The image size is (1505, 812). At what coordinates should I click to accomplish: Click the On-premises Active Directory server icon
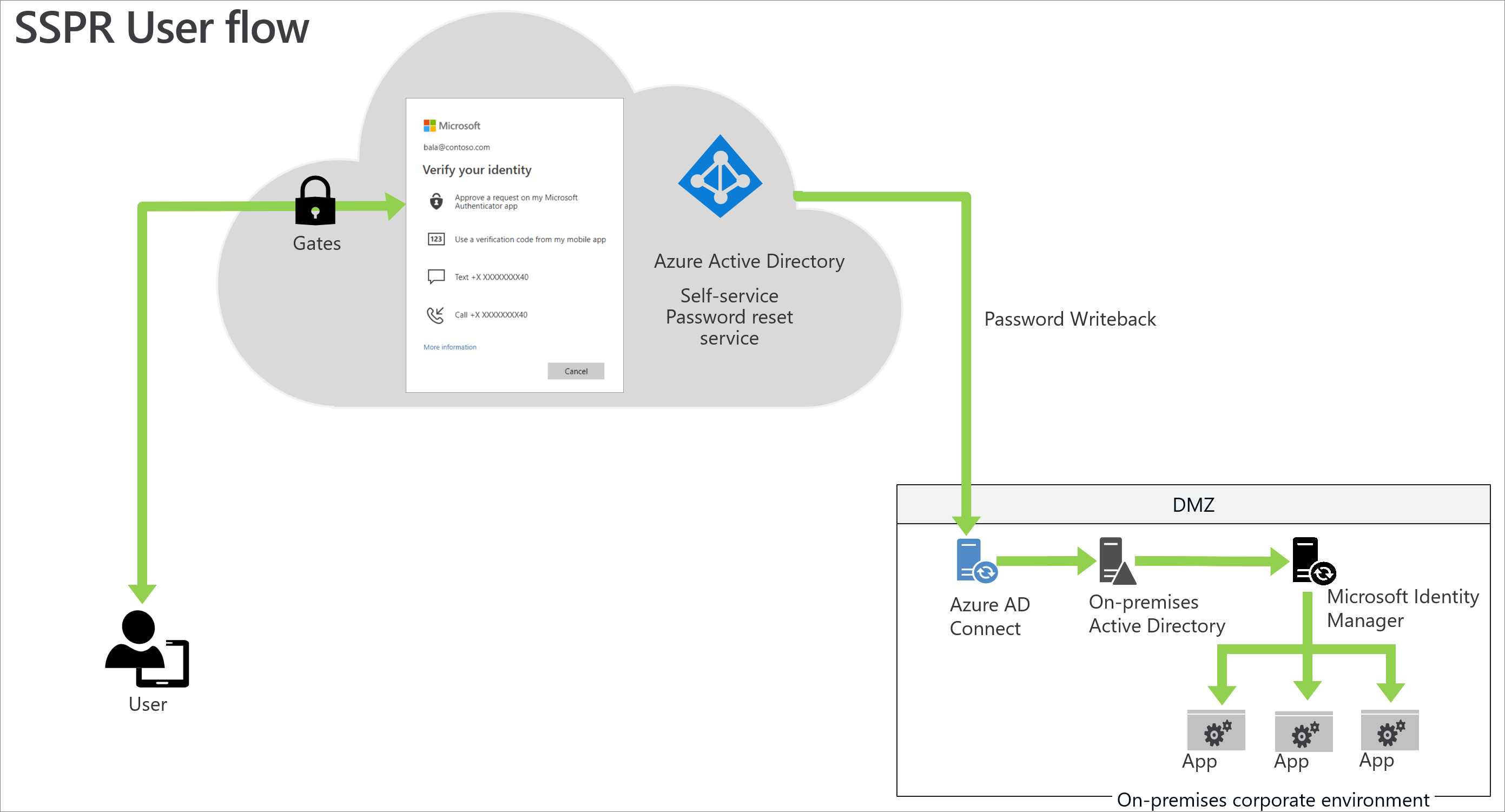pyautogui.click(x=1116, y=561)
